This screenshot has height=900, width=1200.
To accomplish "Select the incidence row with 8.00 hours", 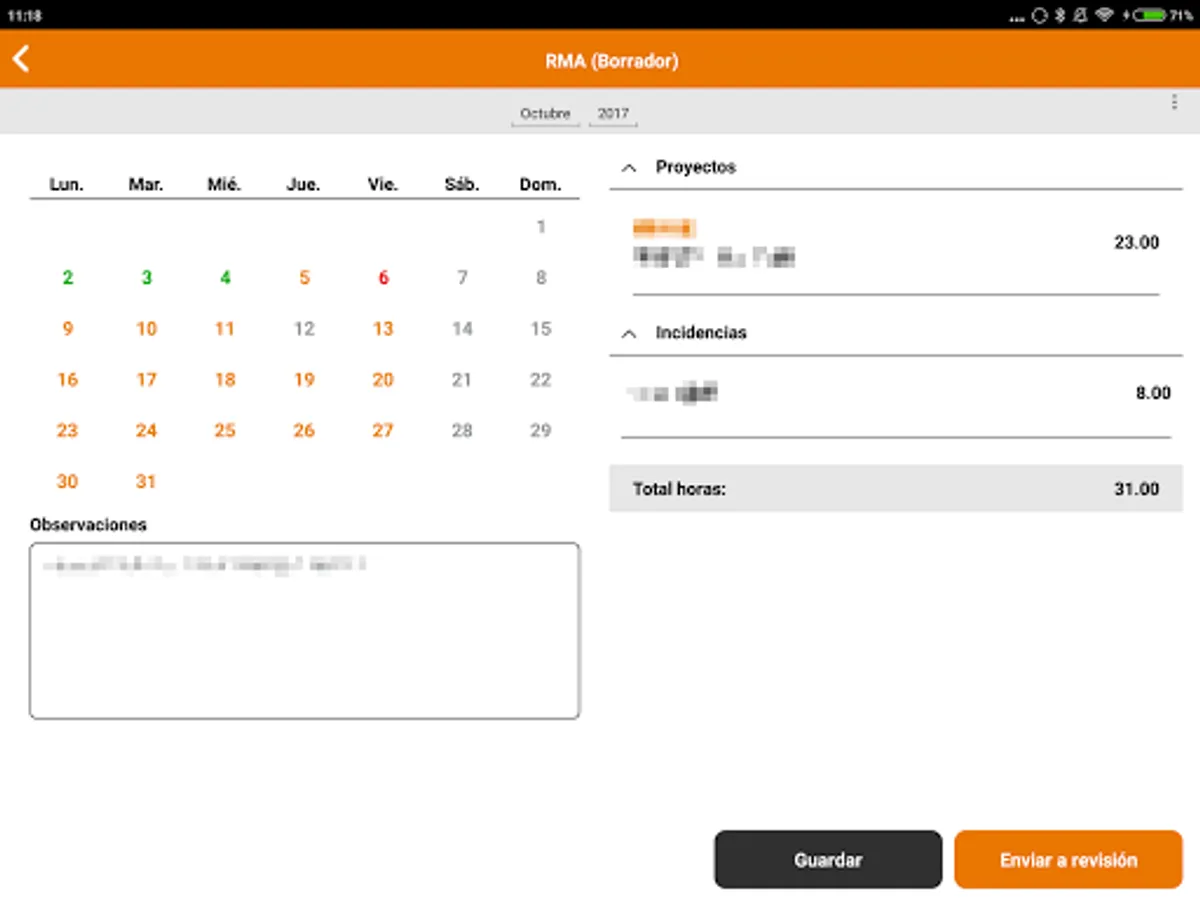I will tap(896, 393).
